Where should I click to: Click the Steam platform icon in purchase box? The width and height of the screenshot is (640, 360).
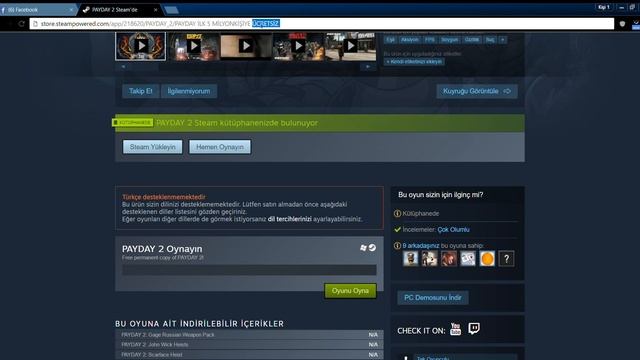372,247
